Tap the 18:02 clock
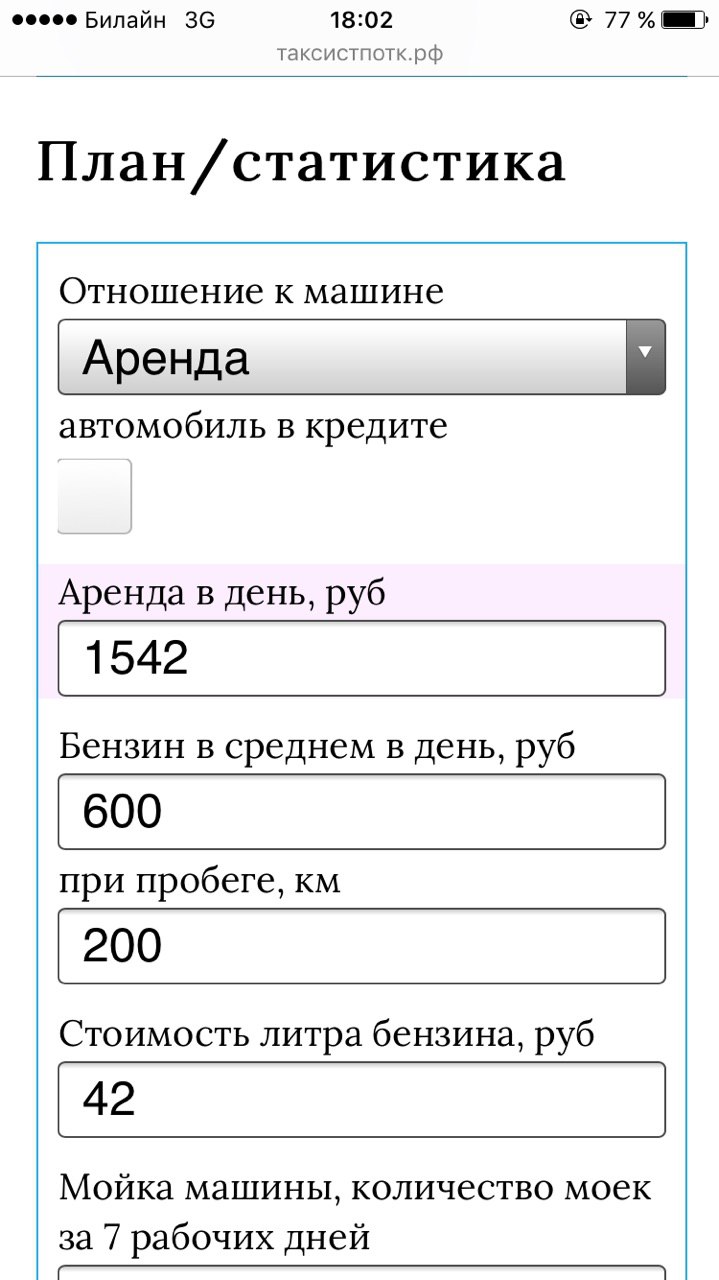This screenshot has width=719, height=1280. coord(360,20)
